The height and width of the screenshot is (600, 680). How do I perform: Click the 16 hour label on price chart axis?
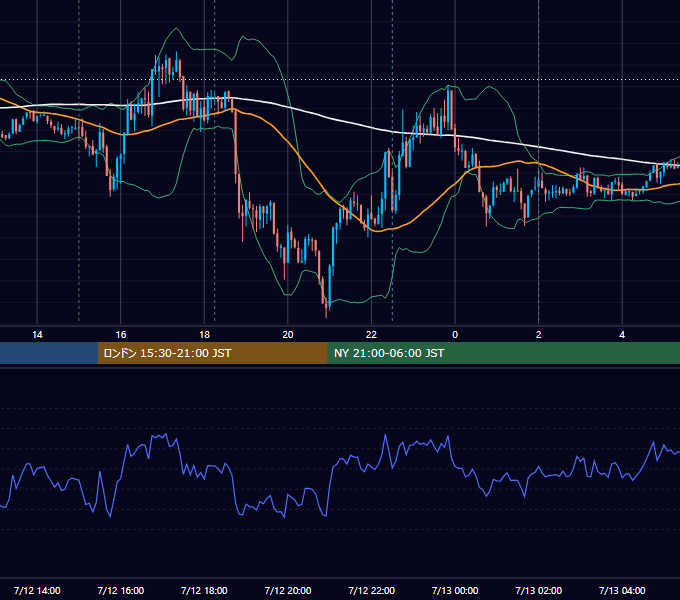tap(121, 335)
